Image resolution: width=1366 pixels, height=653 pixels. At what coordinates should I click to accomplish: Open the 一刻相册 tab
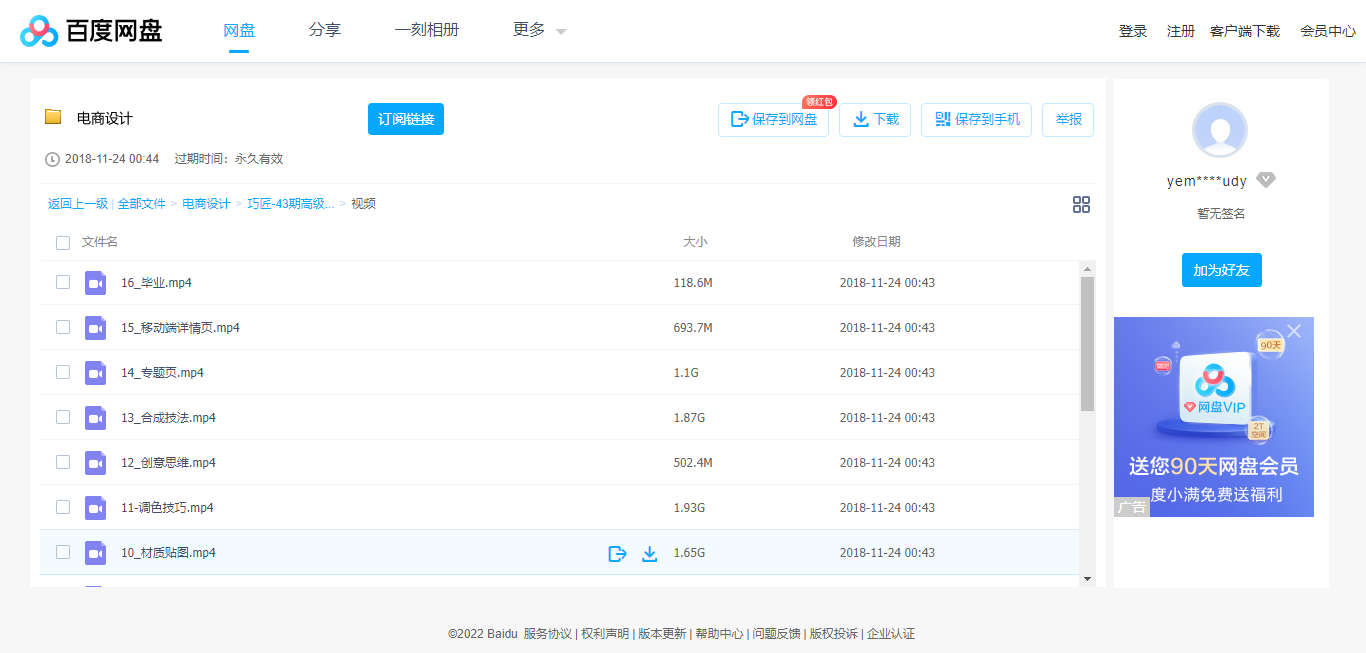pos(427,31)
